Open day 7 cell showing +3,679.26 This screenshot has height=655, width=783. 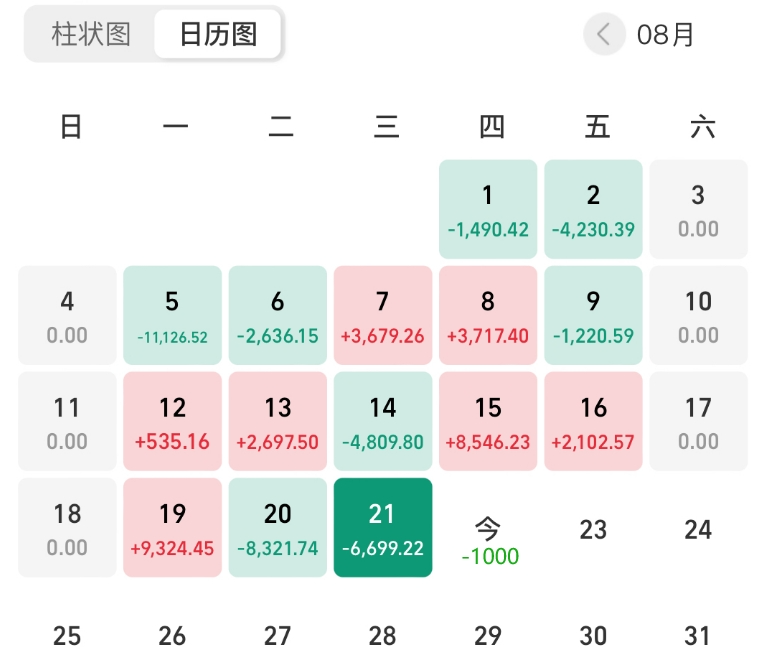pos(383,315)
